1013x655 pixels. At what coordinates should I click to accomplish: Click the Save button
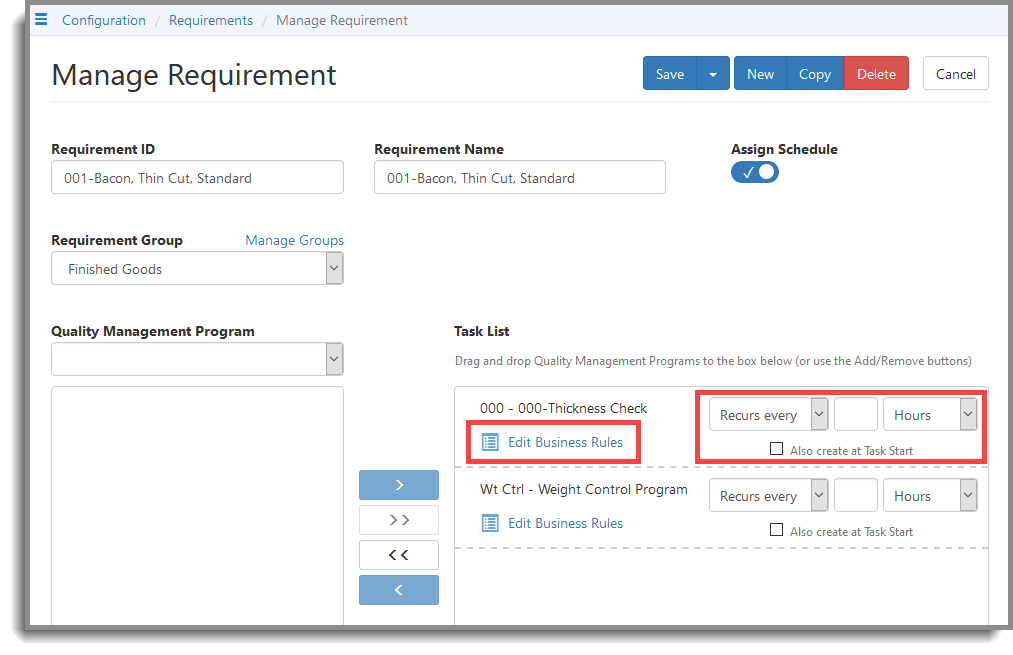[x=669, y=74]
